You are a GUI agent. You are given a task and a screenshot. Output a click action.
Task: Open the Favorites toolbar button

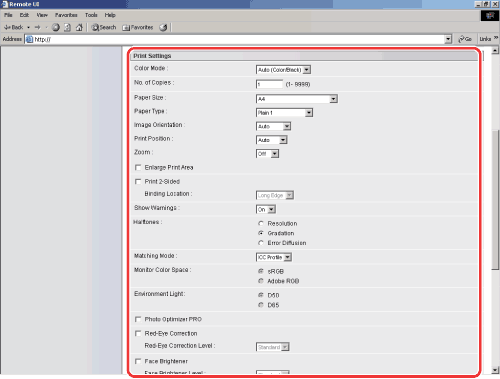pos(138,27)
